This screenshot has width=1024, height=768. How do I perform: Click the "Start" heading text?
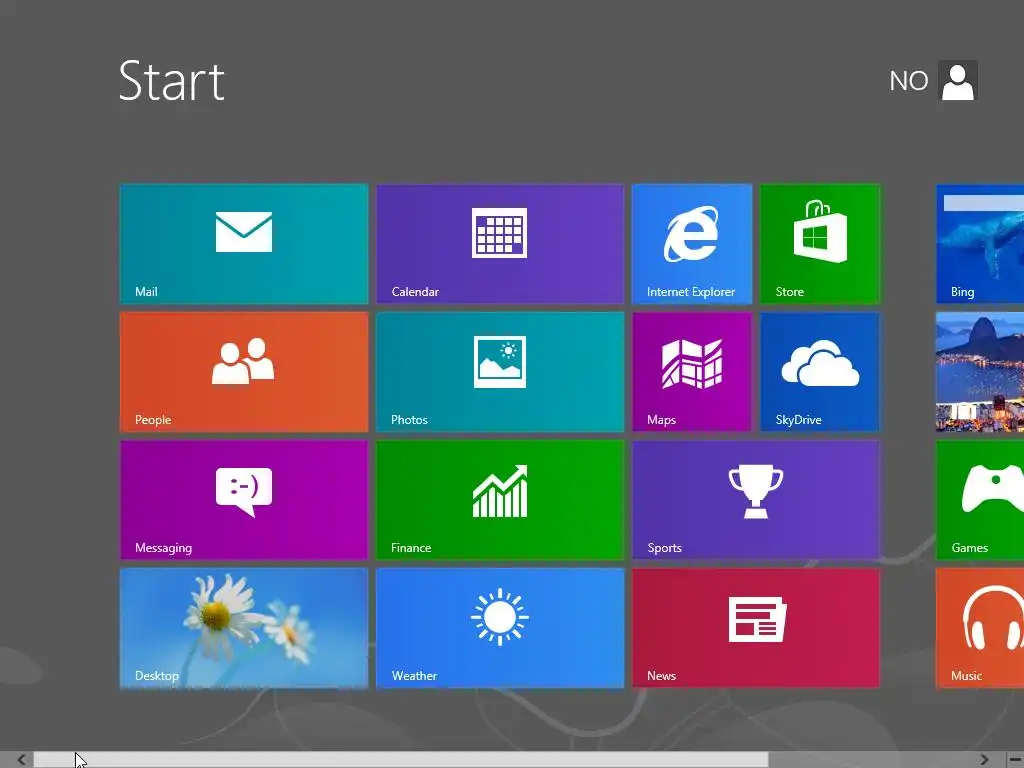(x=172, y=81)
